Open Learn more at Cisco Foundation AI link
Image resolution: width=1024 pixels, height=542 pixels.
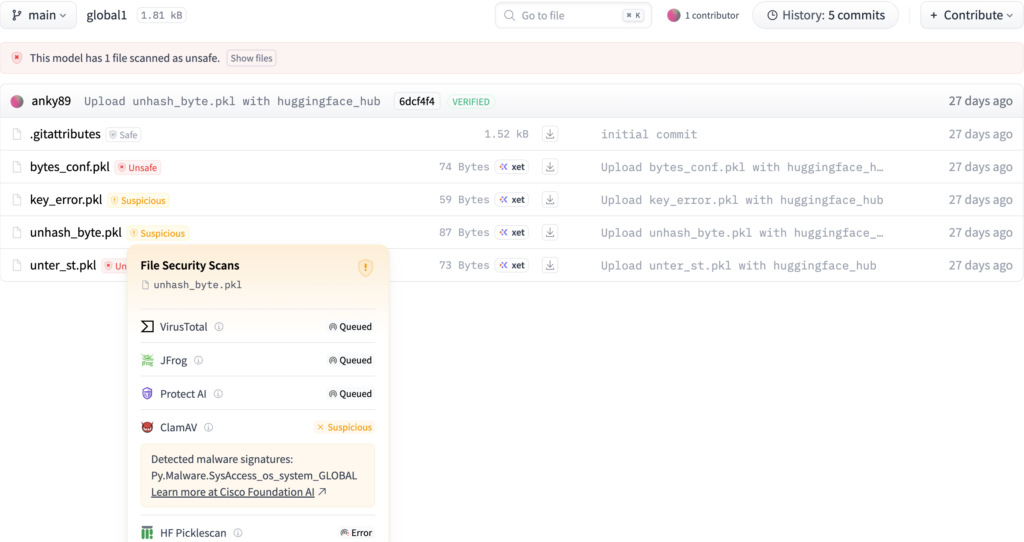pyautogui.click(x=238, y=492)
